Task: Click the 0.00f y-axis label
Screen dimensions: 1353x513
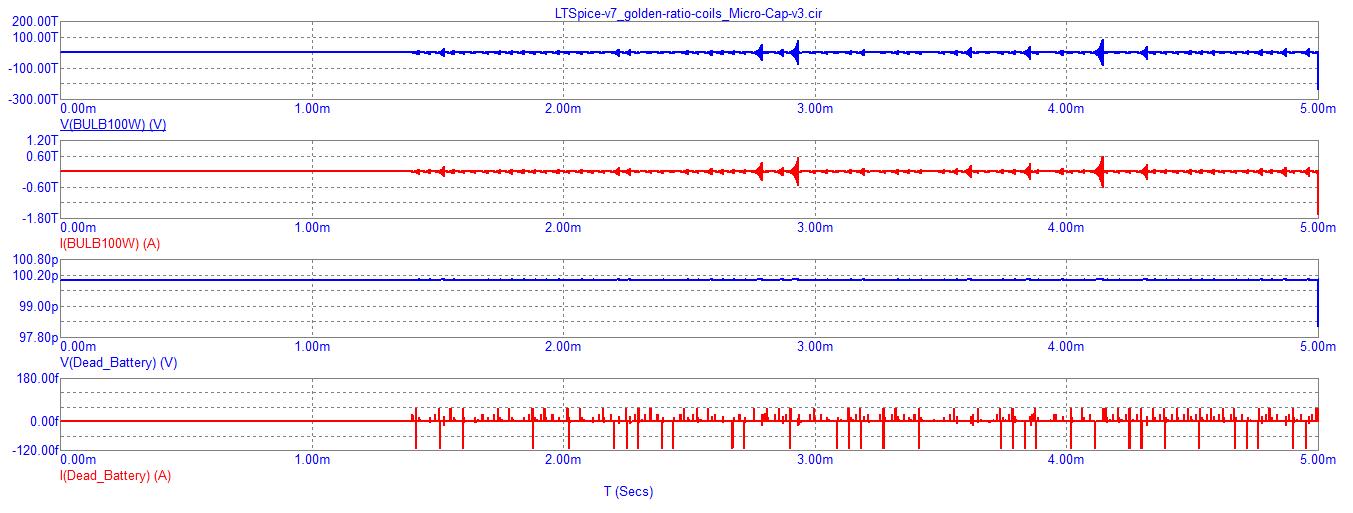Action: [44, 421]
